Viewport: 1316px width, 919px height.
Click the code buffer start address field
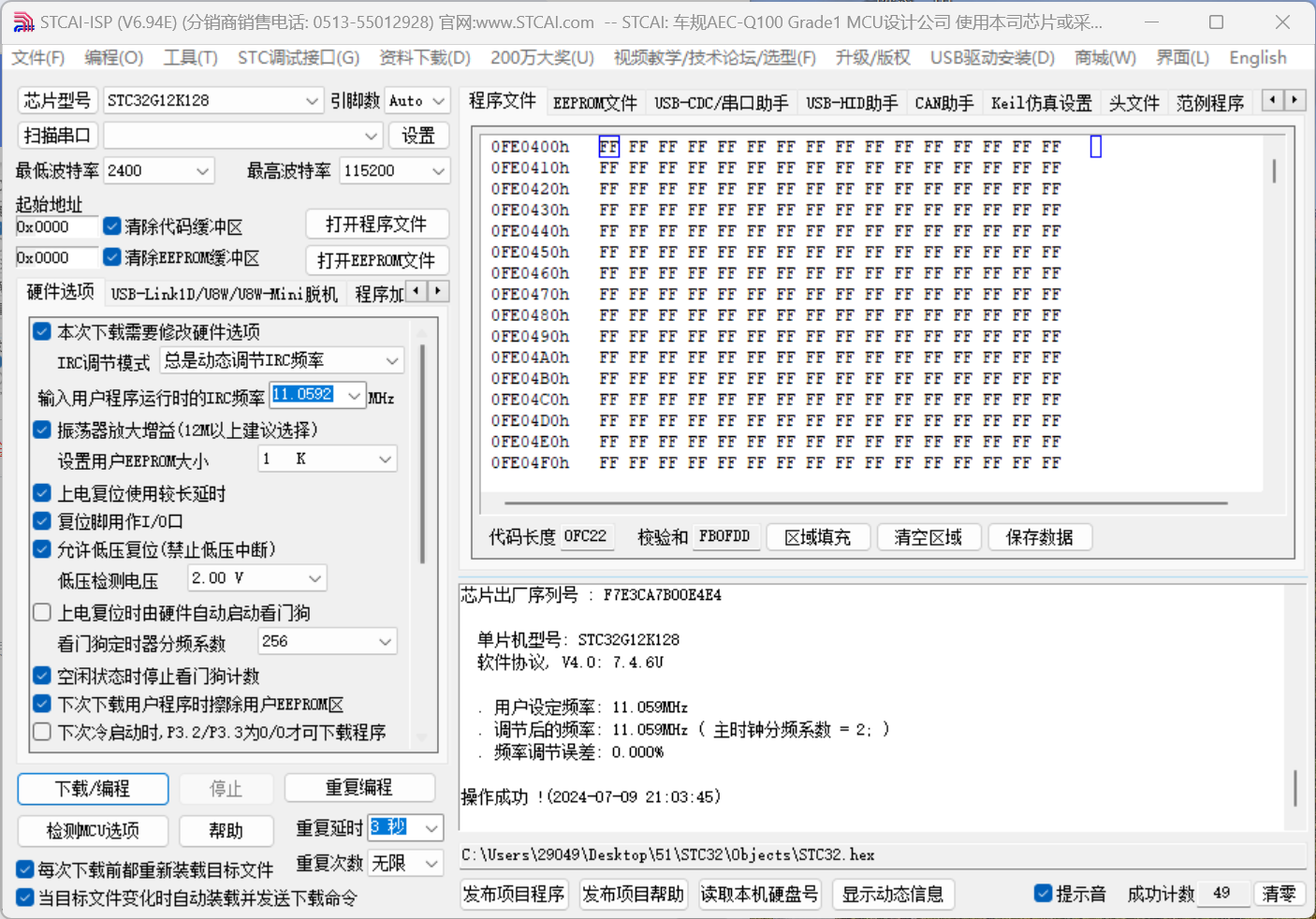click(x=56, y=226)
